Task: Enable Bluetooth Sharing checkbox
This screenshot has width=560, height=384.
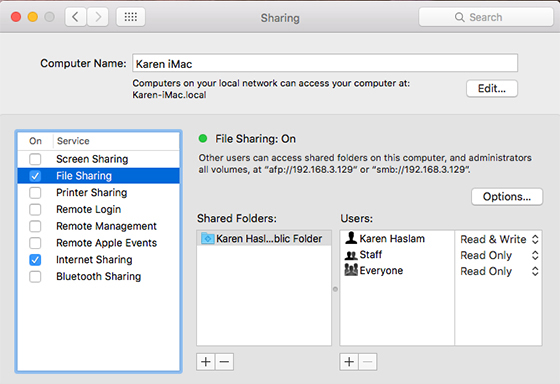Action: point(35,276)
